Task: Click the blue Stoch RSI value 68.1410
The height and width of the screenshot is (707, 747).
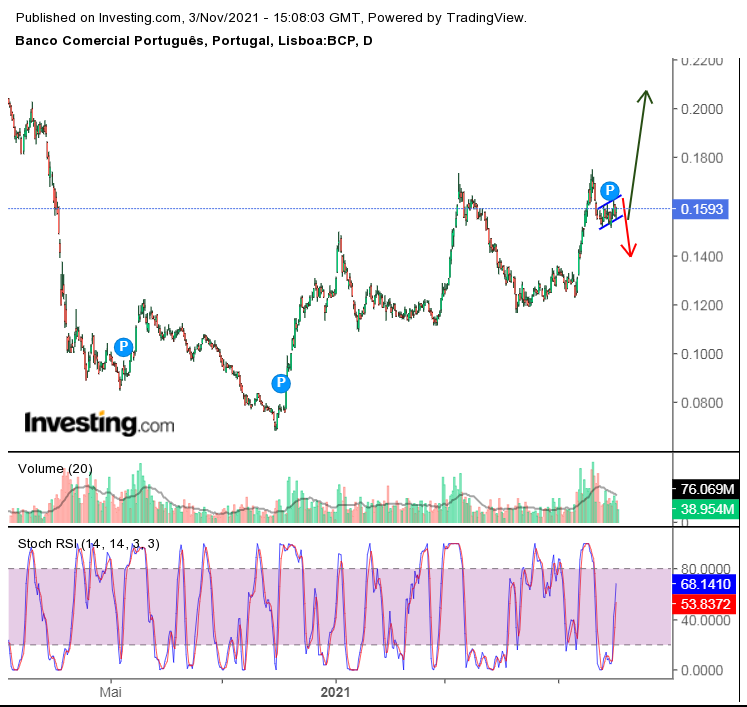Action: click(x=704, y=584)
